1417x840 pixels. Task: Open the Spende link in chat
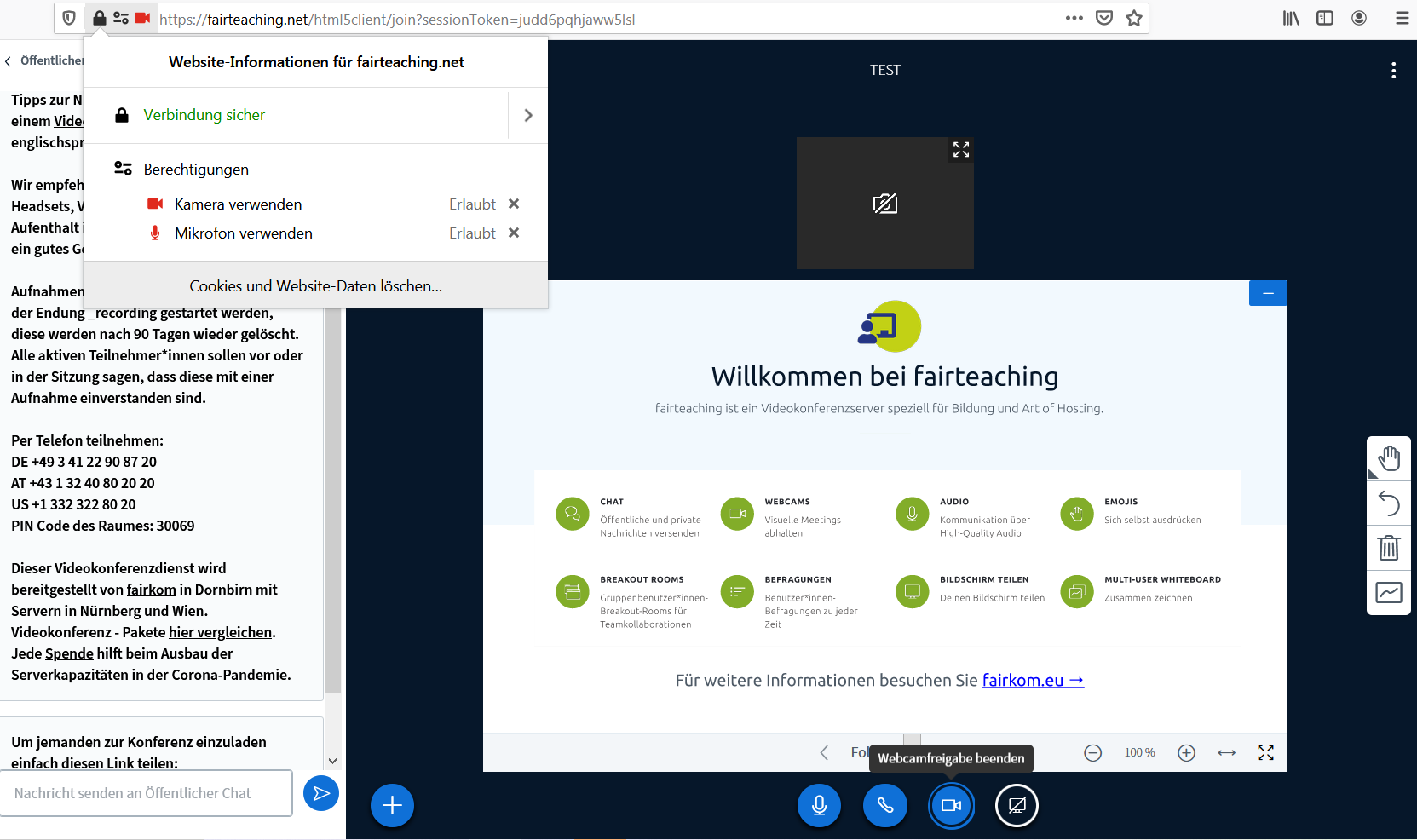tap(69, 653)
